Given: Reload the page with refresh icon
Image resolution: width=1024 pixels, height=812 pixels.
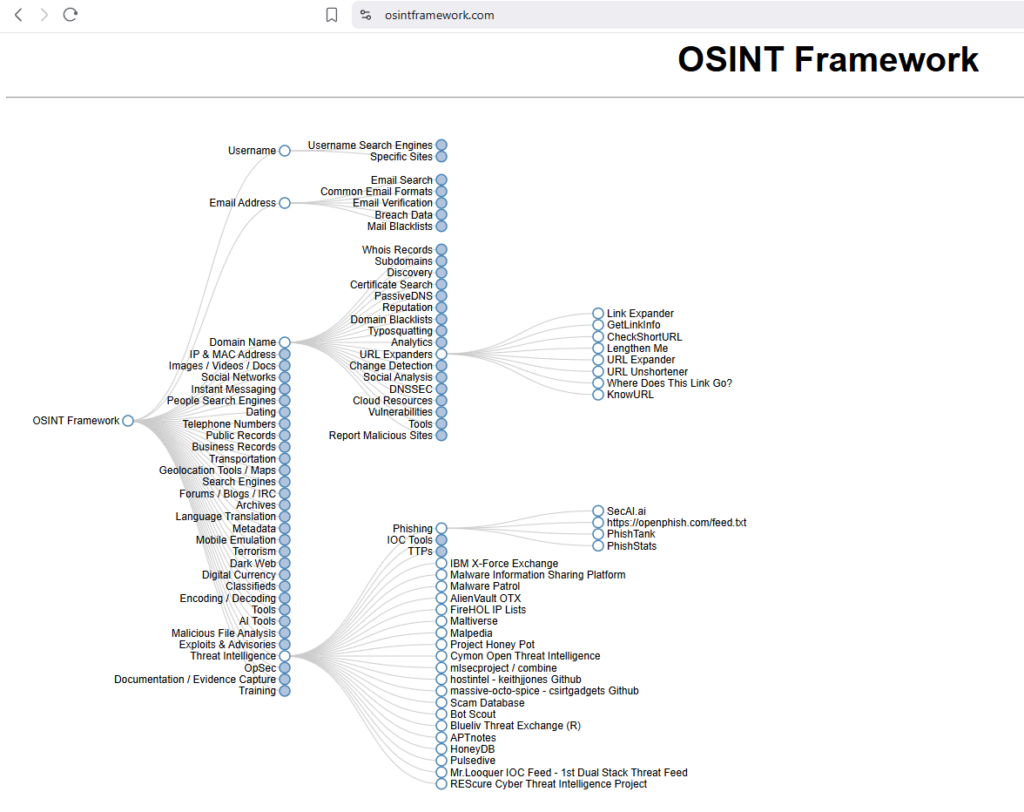Looking at the screenshot, I should 70,15.
